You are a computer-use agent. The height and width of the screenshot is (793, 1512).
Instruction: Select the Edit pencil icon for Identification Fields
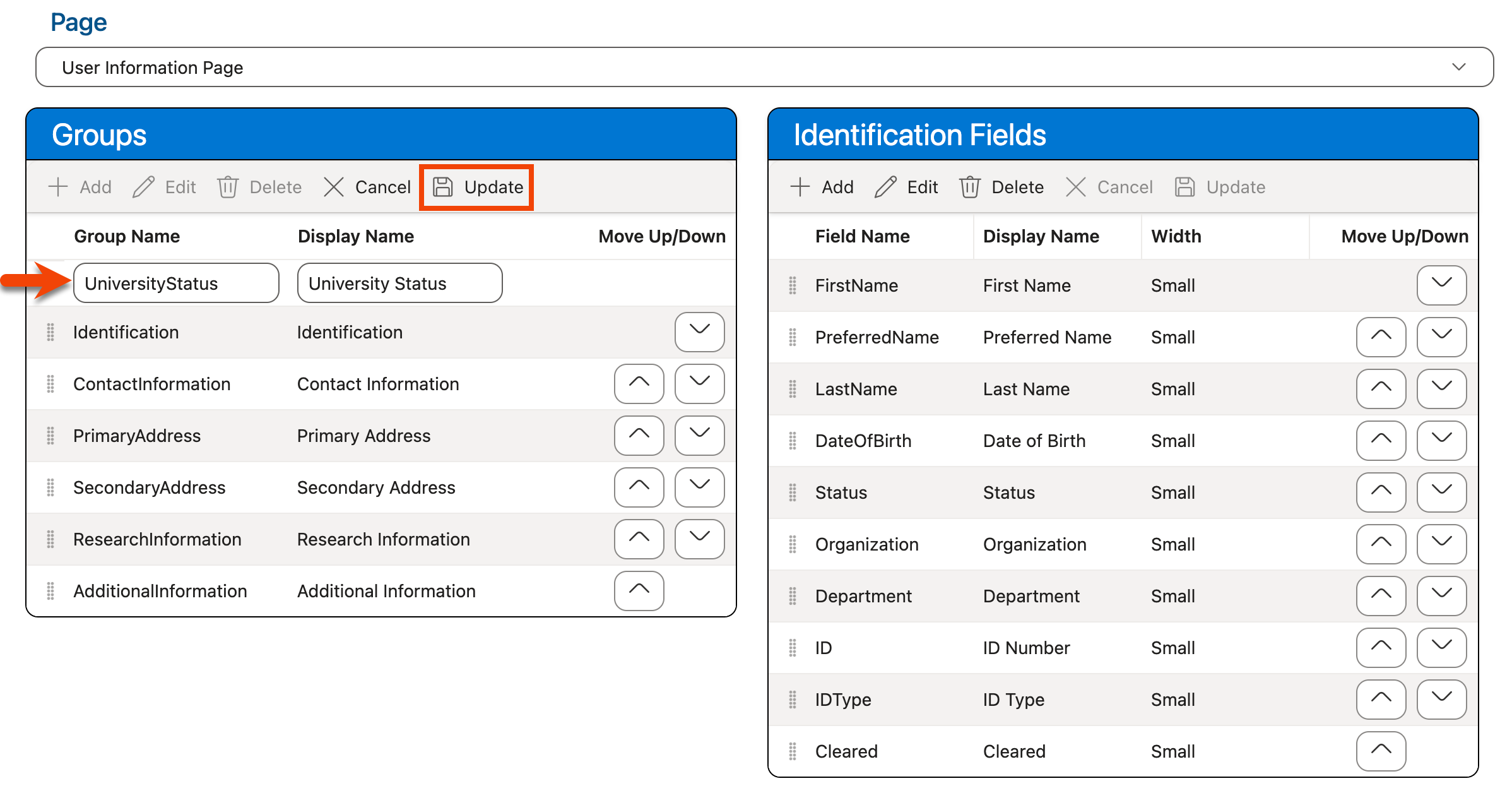pos(887,186)
